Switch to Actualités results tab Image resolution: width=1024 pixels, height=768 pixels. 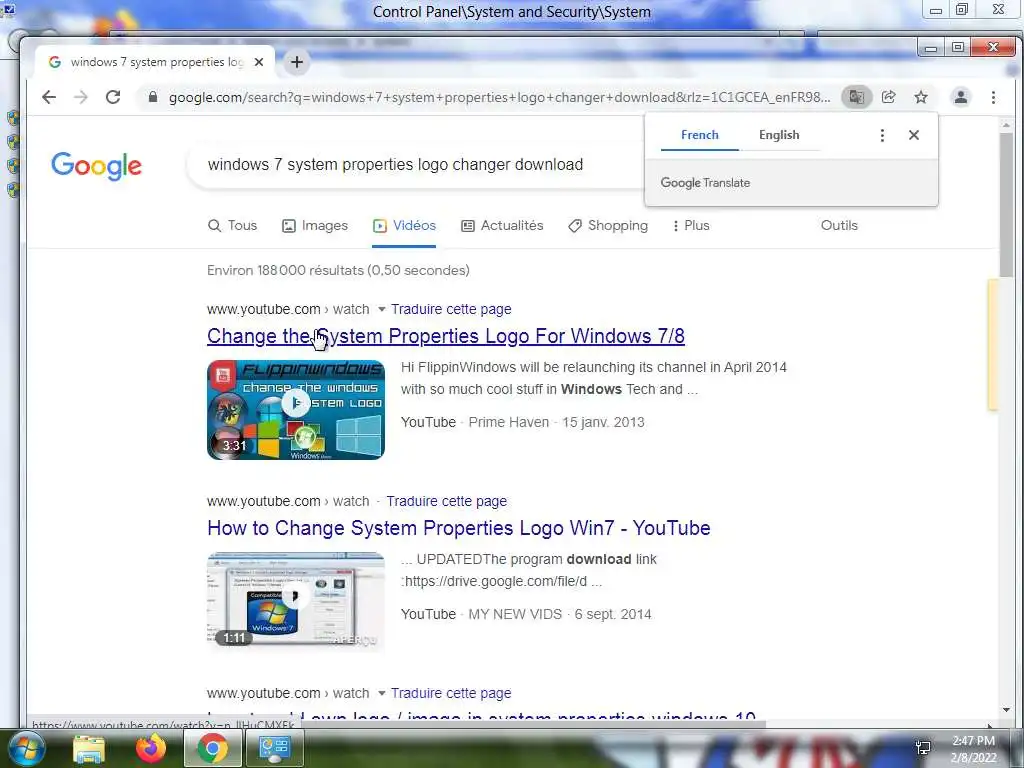pos(502,225)
